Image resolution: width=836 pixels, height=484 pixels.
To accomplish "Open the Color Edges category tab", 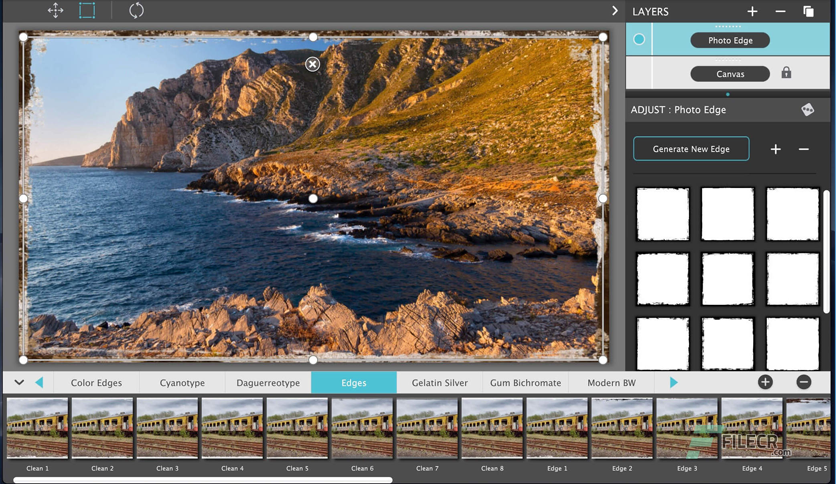I will pyautogui.click(x=97, y=383).
